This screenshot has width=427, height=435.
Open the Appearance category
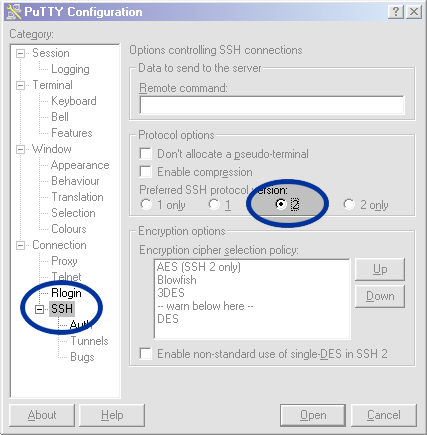coord(80,165)
